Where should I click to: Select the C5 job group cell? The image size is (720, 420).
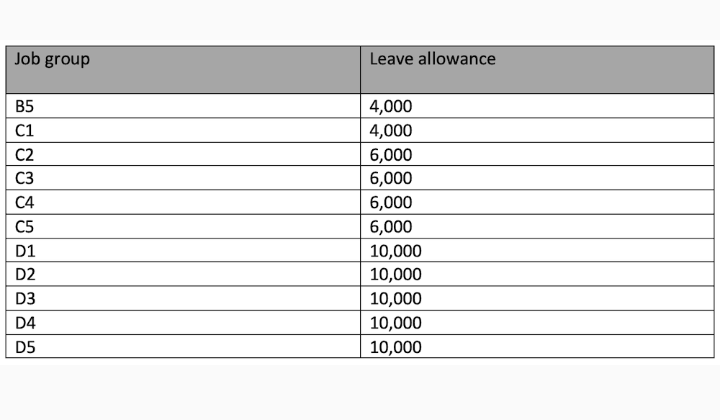[25, 226]
